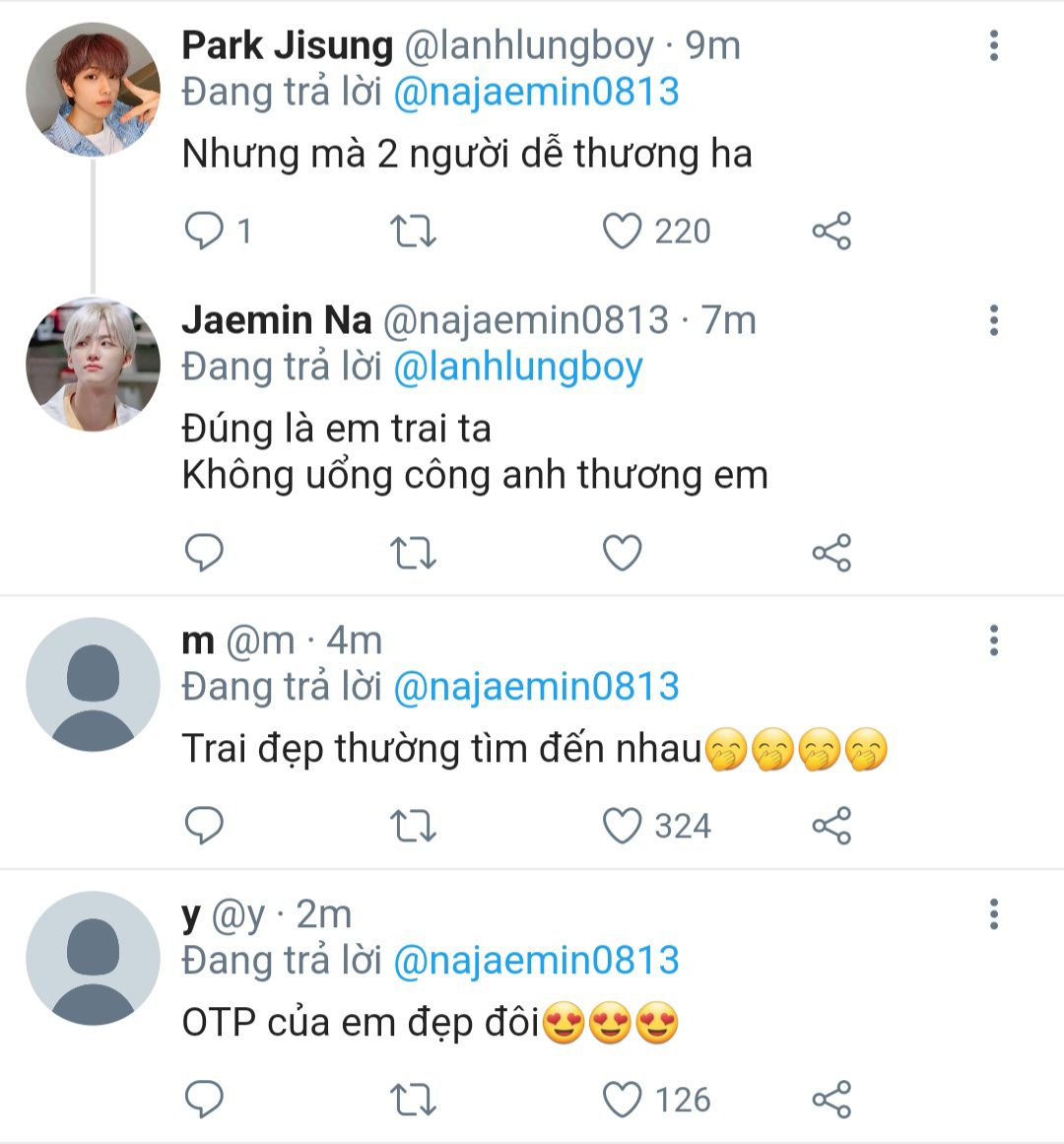This screenshot has height=1144, width=1064.
Task: Share user y's OTP tweet
Action: pyautogui.click(x=831, y=1100)
